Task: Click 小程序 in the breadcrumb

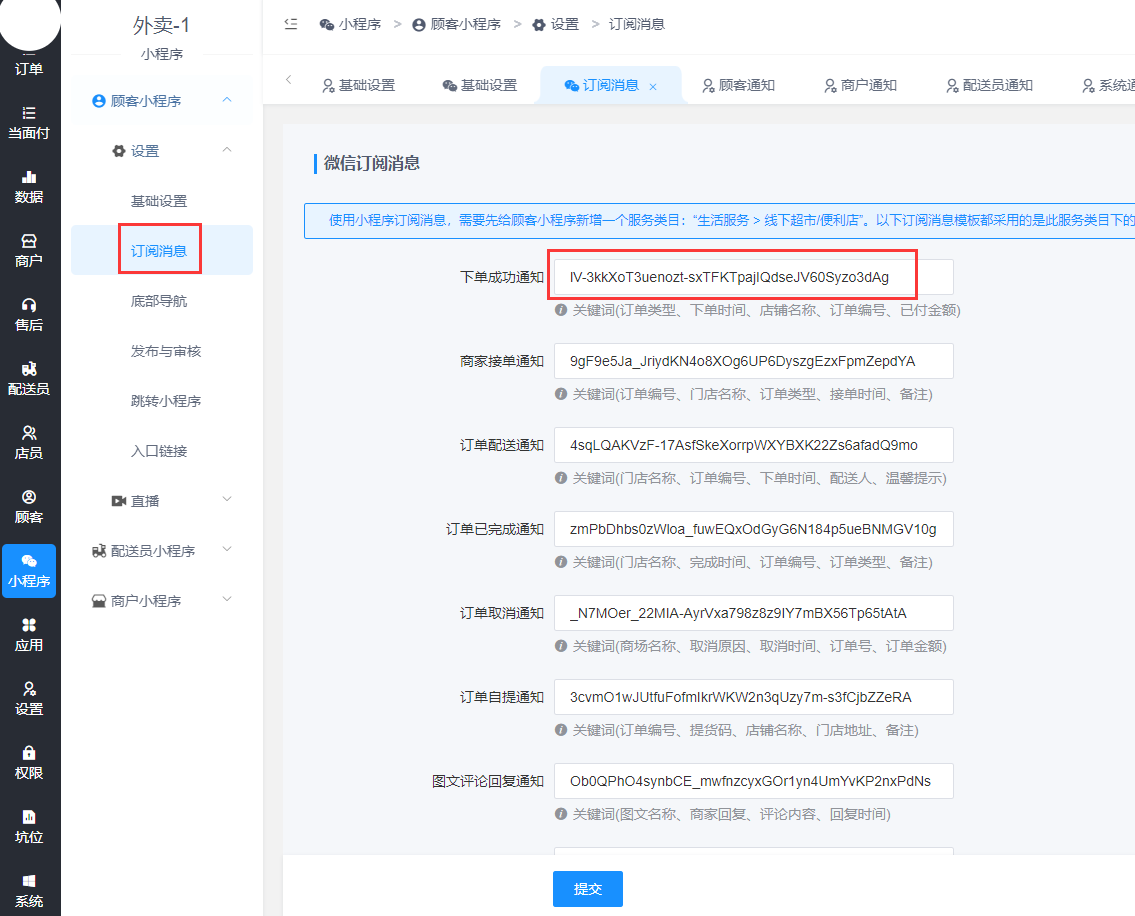Action: pos(350,24)
